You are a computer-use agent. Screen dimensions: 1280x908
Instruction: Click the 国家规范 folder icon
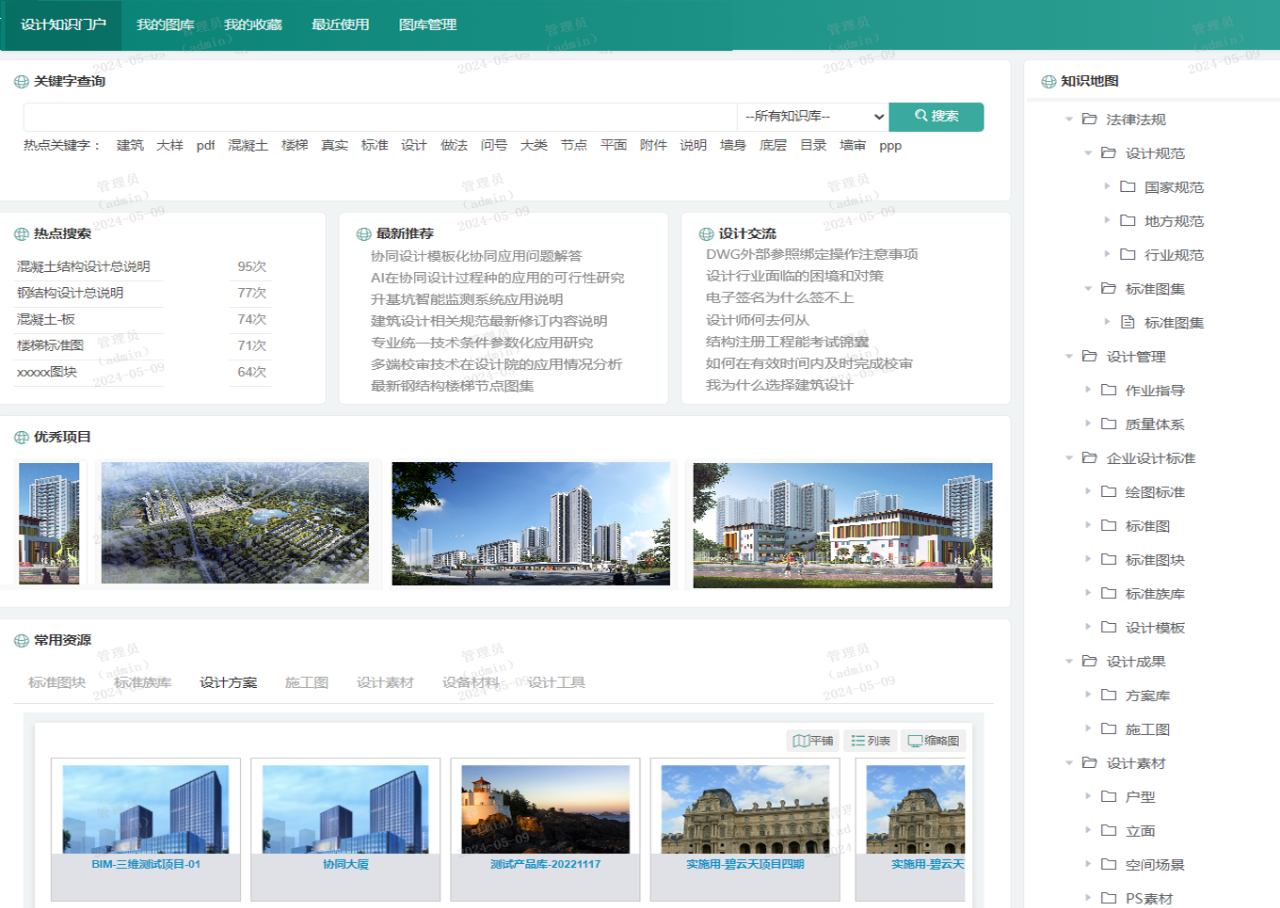pos(1127,187)
